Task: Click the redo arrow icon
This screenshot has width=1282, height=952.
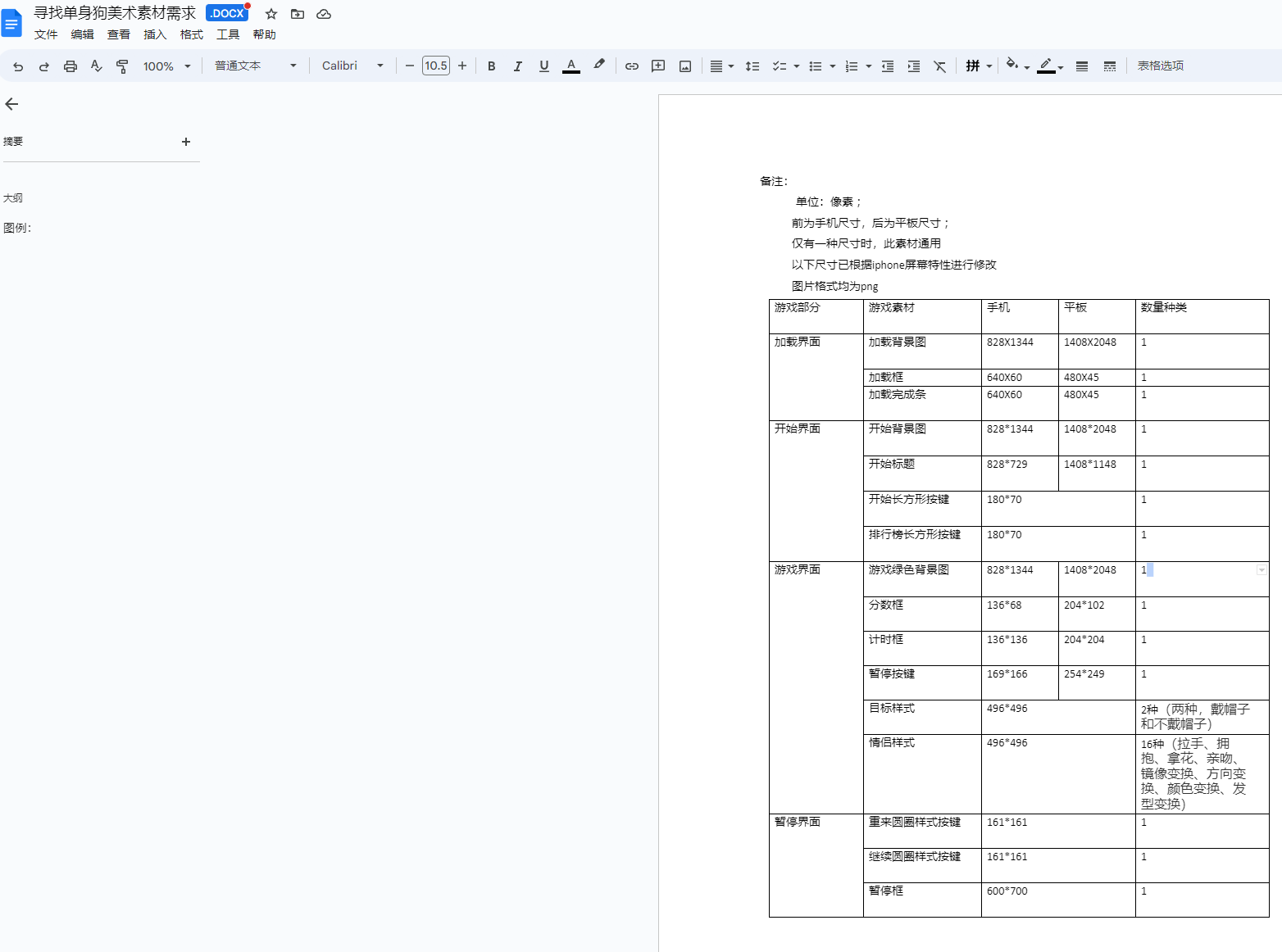Action: 44,66
